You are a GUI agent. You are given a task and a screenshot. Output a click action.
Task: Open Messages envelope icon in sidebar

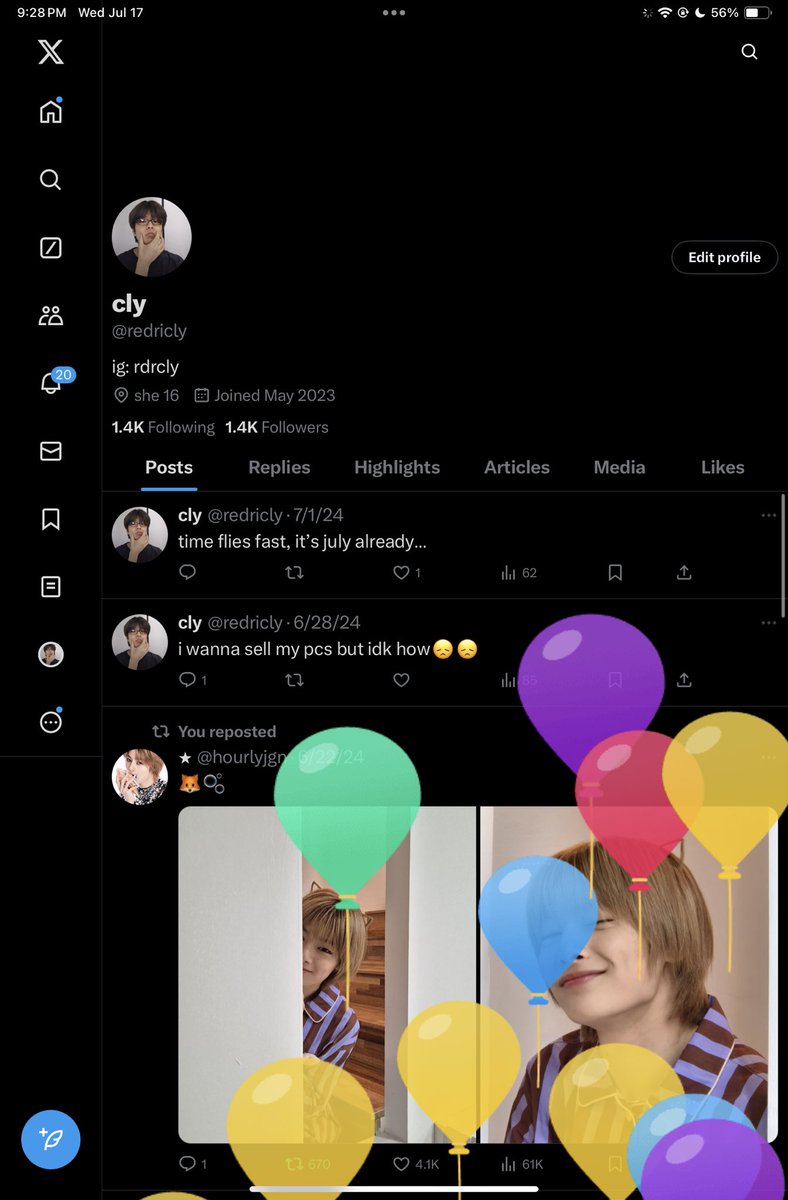point(51,452)
